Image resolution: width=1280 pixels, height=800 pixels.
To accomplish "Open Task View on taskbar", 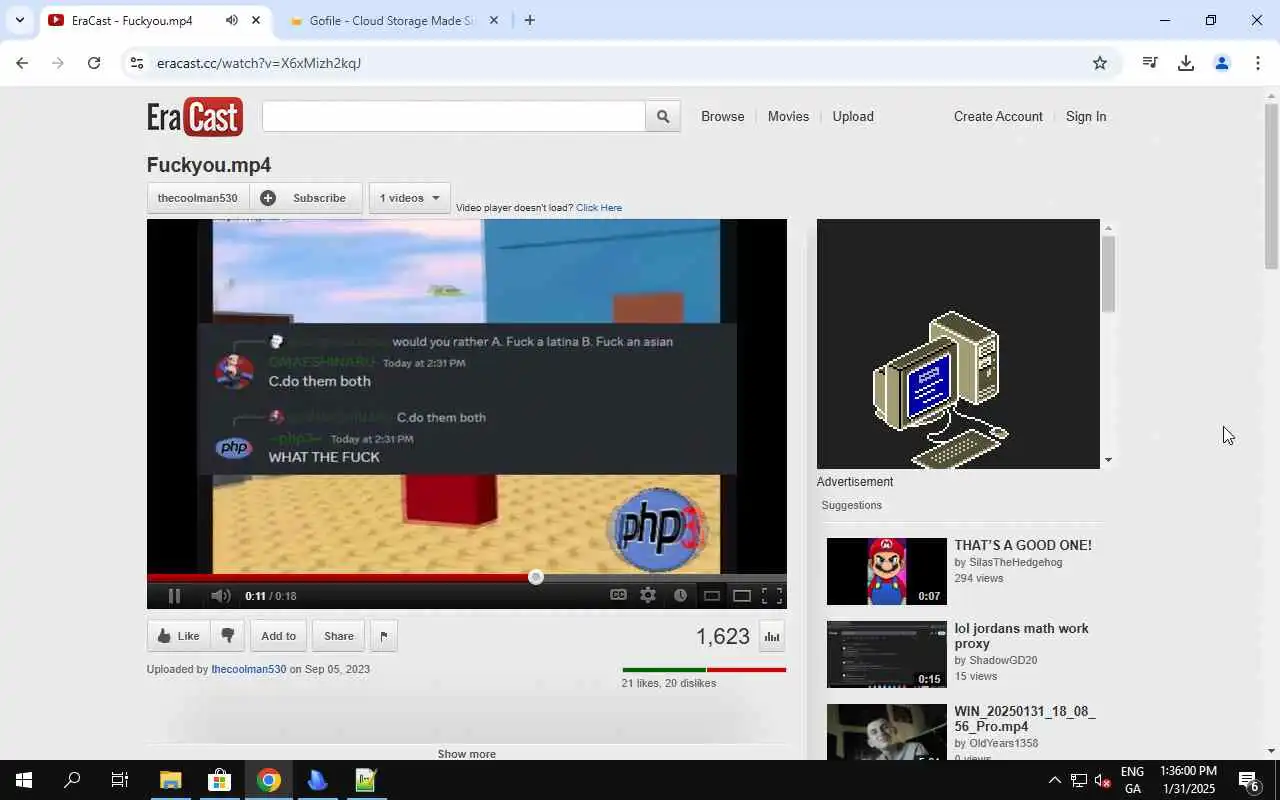I will 120,780.
